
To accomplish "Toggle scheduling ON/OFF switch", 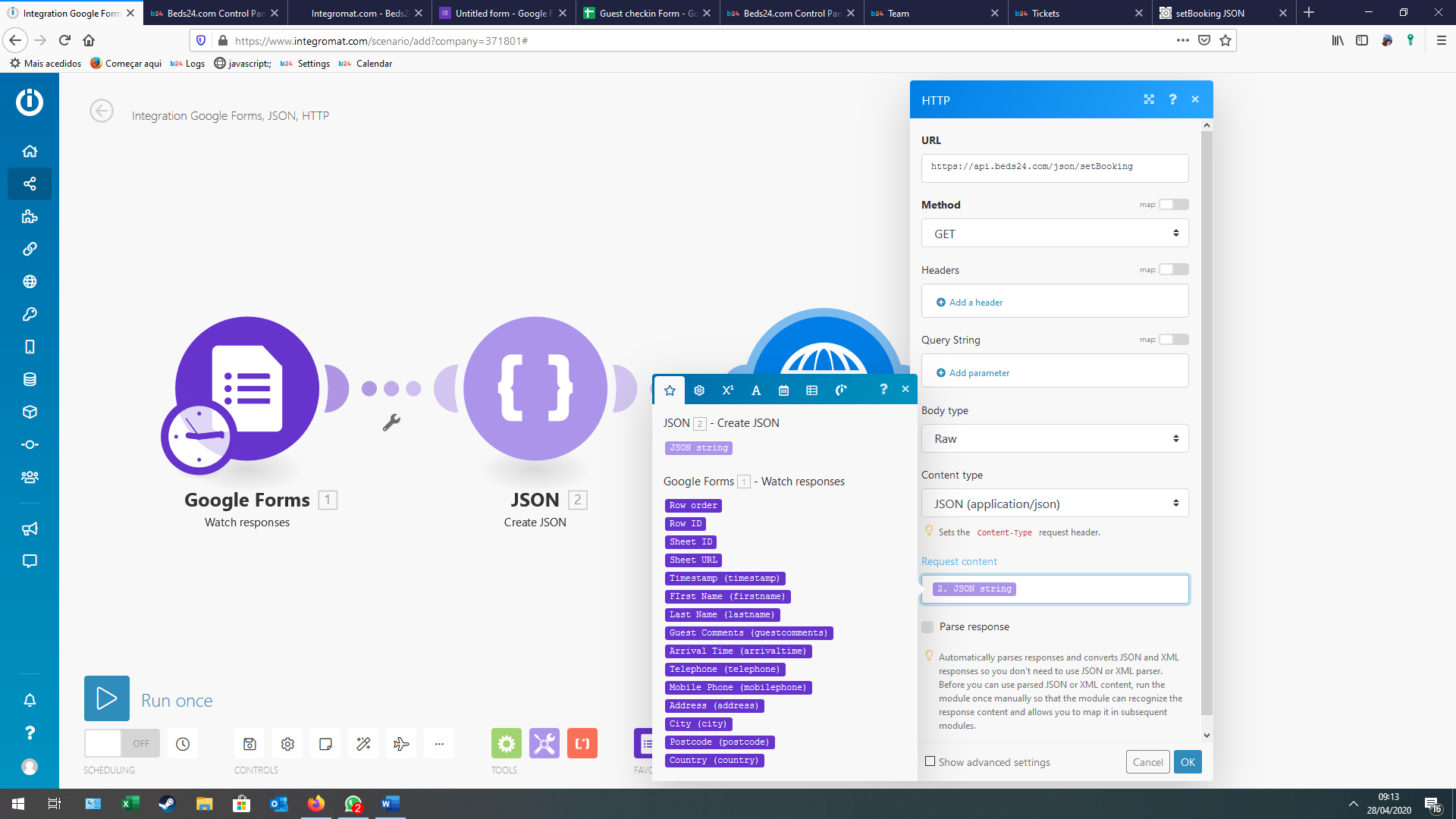I will click(122, 744).
